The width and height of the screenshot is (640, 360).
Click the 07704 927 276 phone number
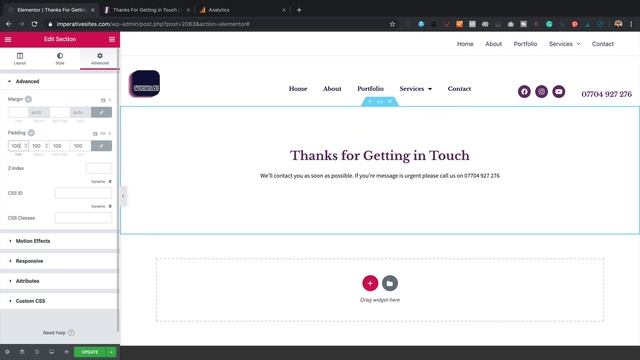[607, 94]
